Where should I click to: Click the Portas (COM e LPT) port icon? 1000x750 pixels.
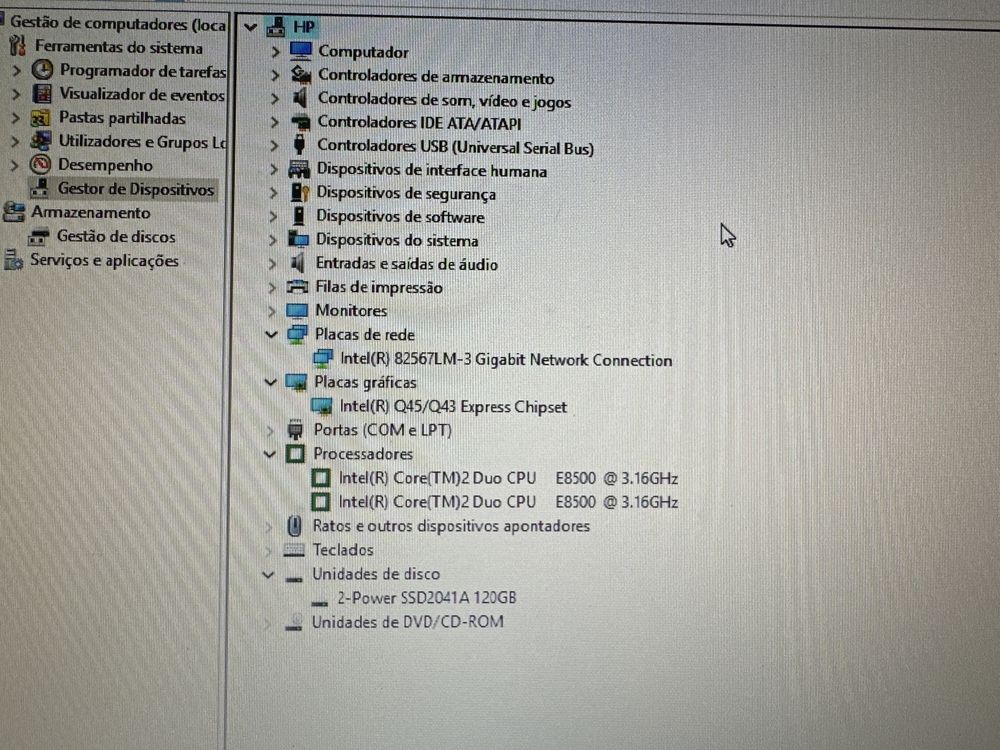295,430
